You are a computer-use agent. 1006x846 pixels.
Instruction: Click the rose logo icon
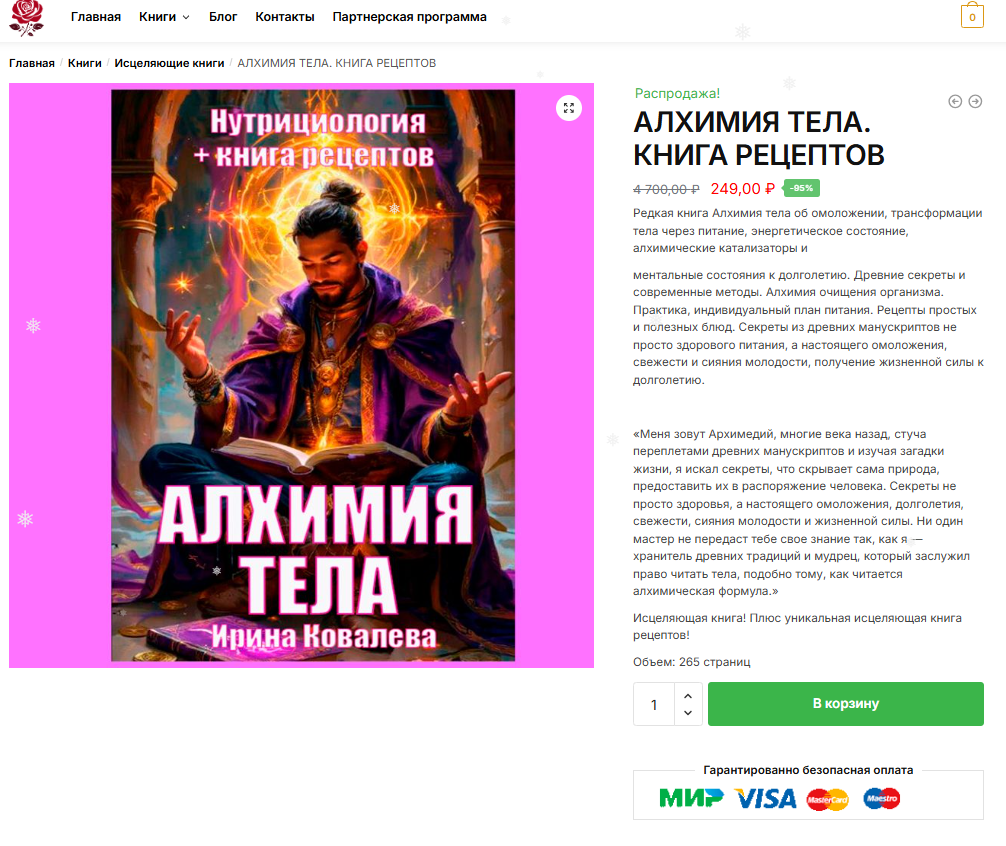point(26,17)
